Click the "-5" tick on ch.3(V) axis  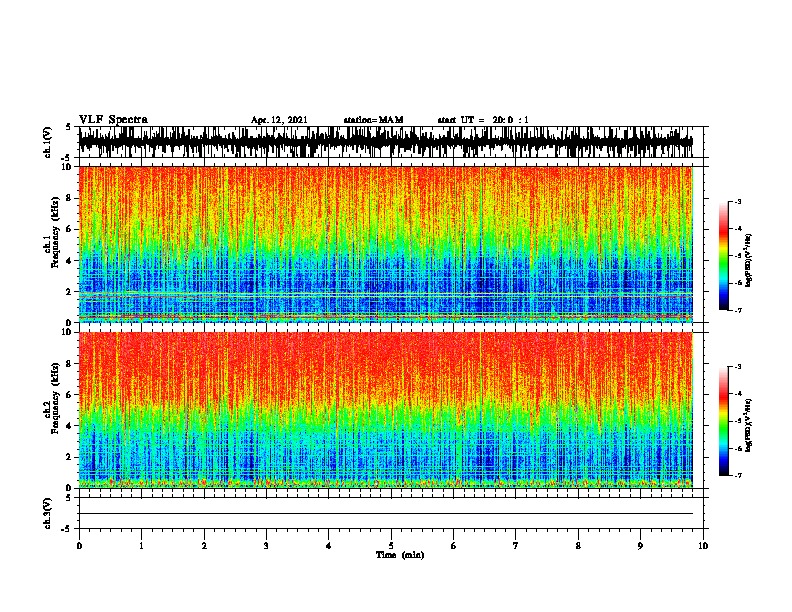coord(67,529)
